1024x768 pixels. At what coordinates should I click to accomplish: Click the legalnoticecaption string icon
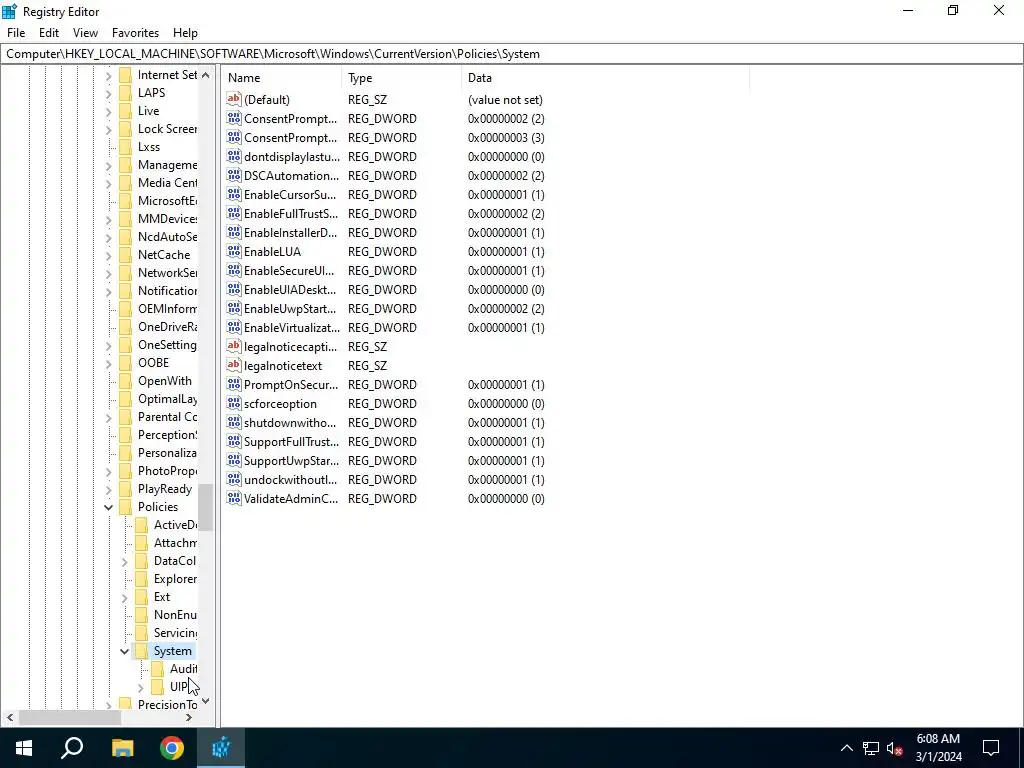click(234, 346)
